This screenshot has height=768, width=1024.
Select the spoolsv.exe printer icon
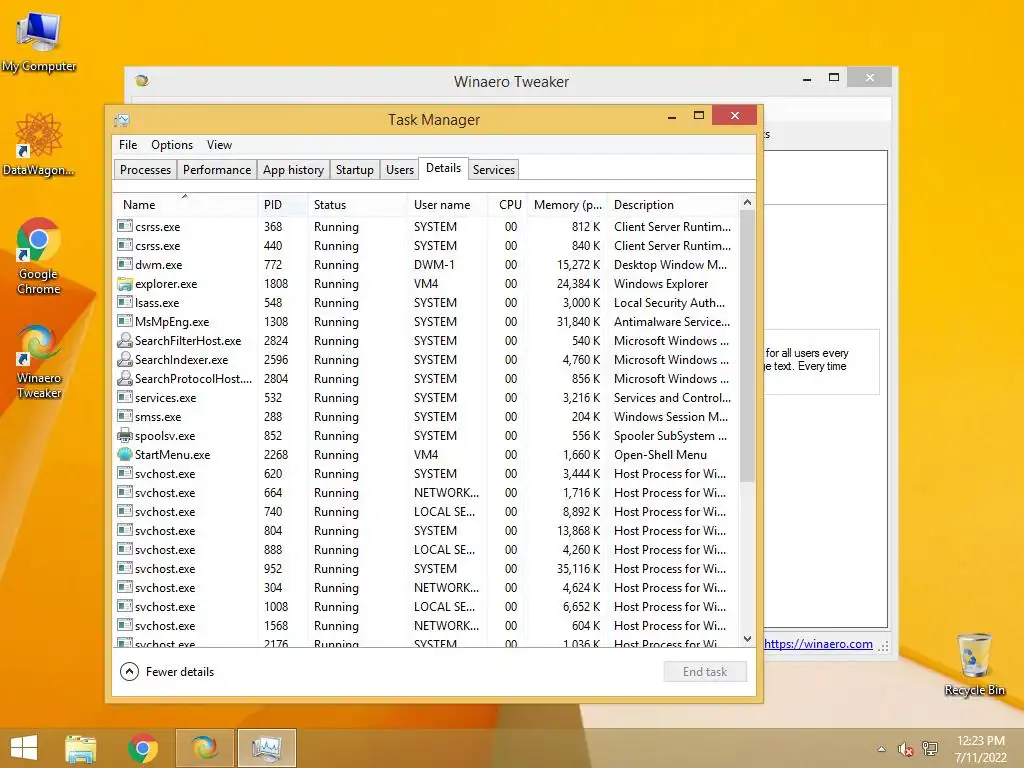(x=125, y=435)
